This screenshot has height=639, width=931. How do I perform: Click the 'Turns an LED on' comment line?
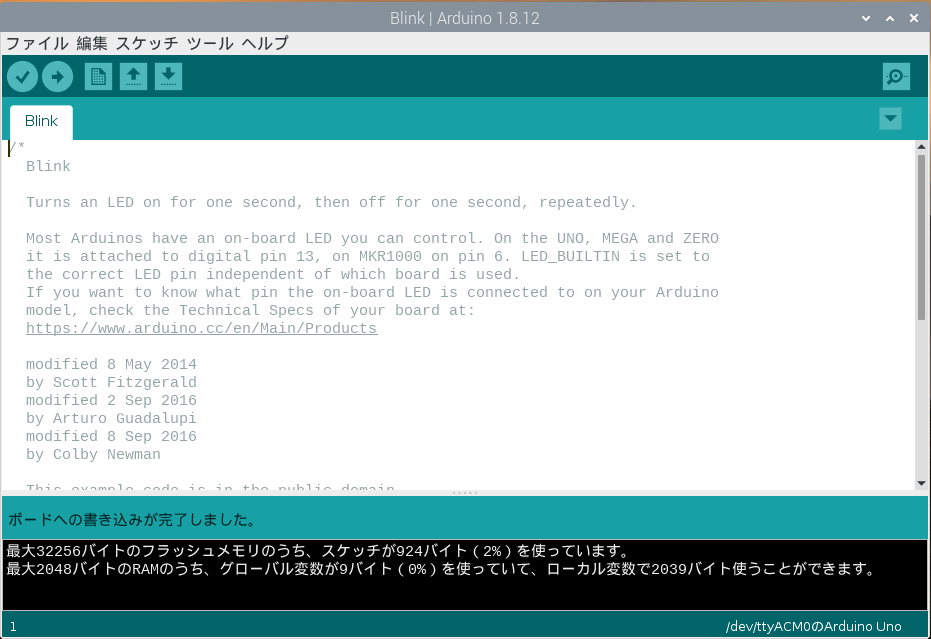point(331,203)
